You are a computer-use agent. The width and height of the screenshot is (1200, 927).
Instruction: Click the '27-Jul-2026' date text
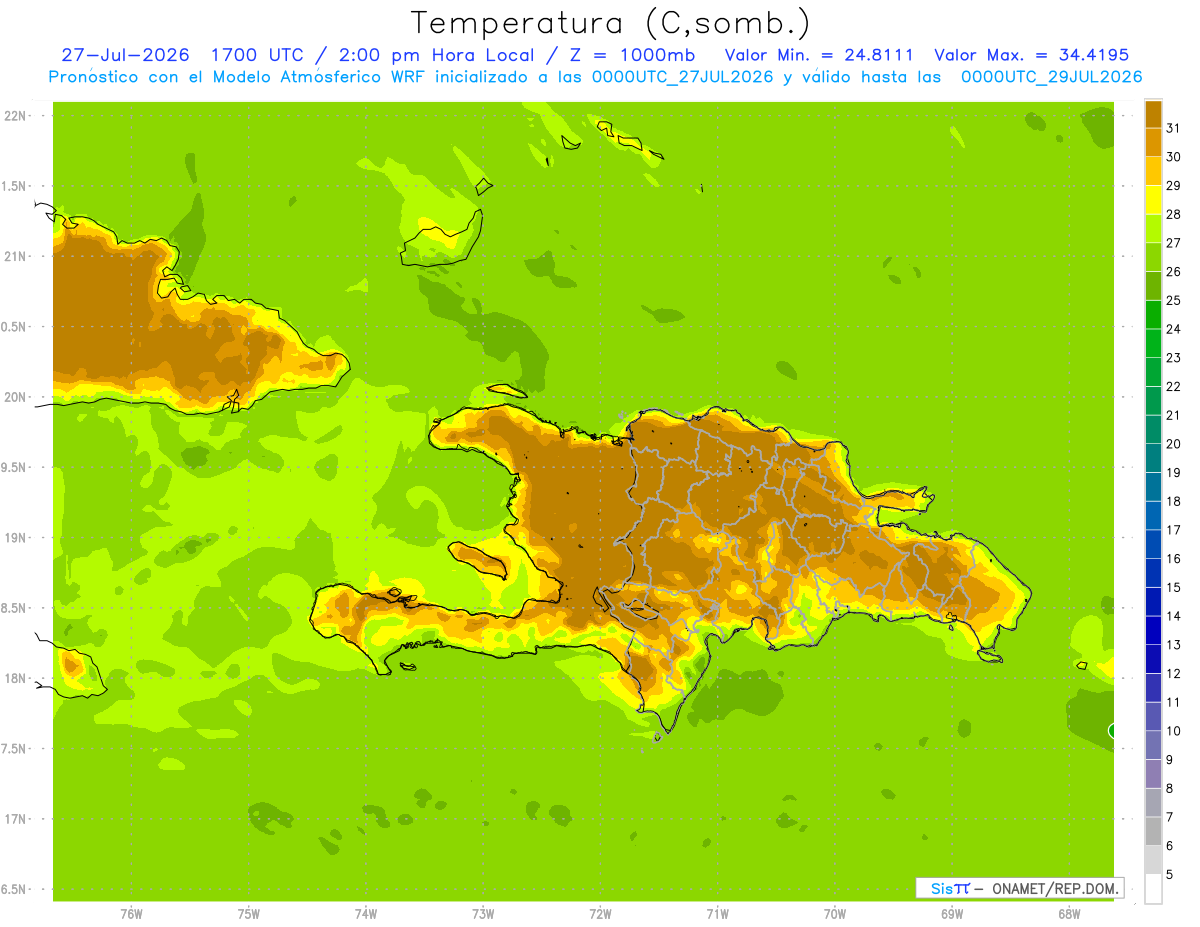[125, 55]
